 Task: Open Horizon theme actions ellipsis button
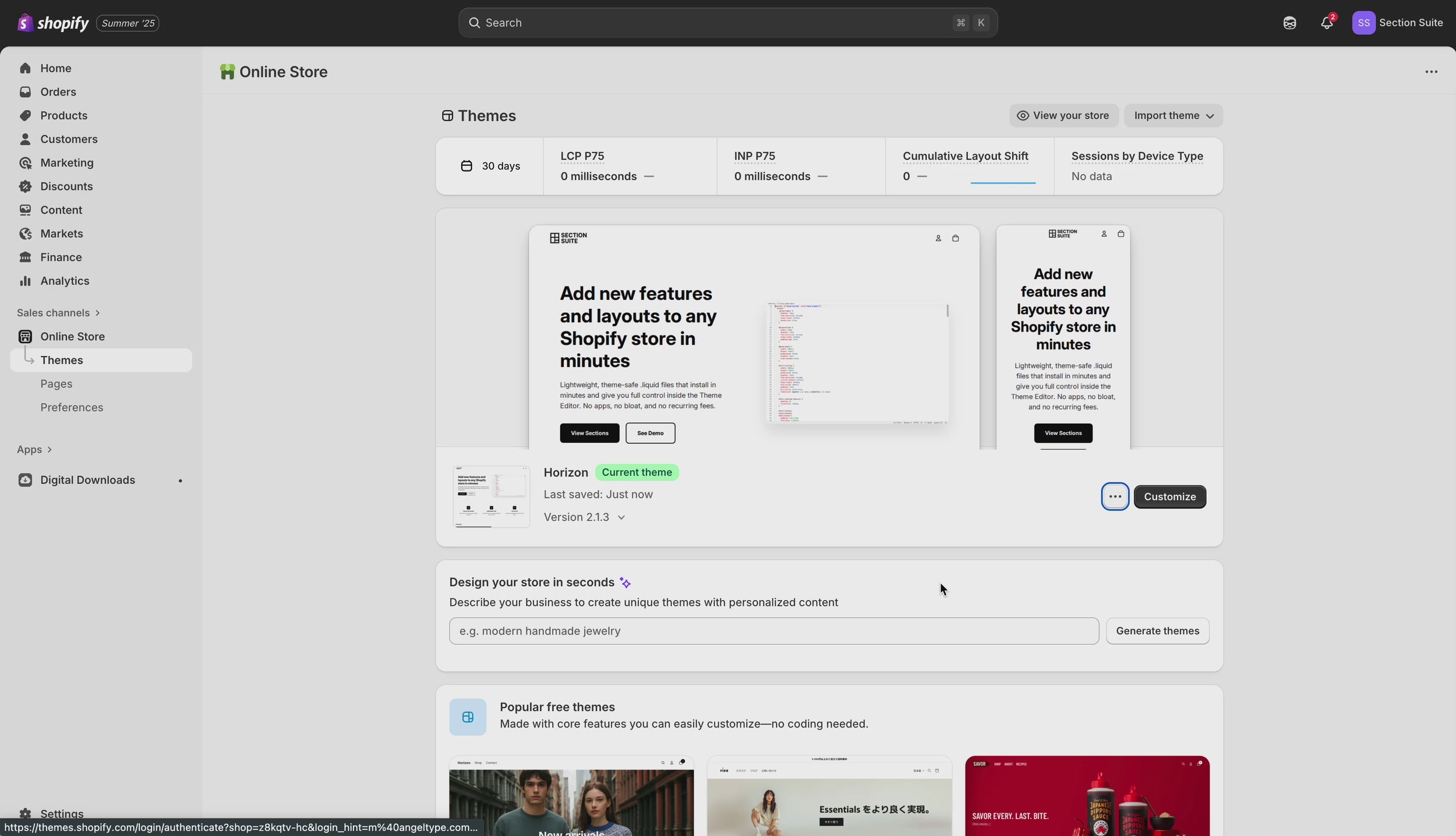(1115, 496)
